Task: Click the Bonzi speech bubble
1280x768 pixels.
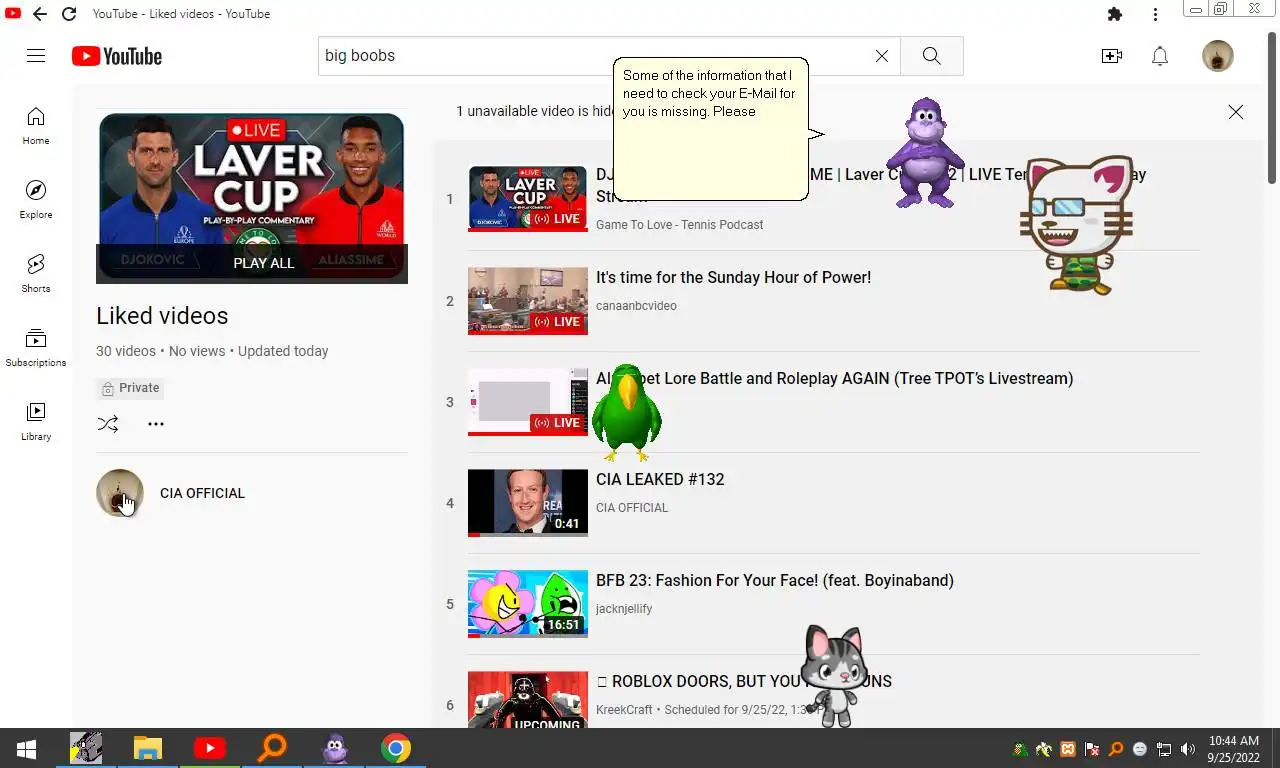Action: click(710, 128)
